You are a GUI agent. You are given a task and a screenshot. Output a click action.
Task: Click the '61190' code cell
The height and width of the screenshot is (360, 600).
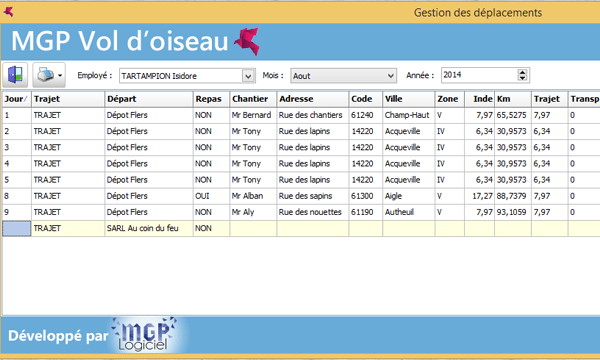365,212
